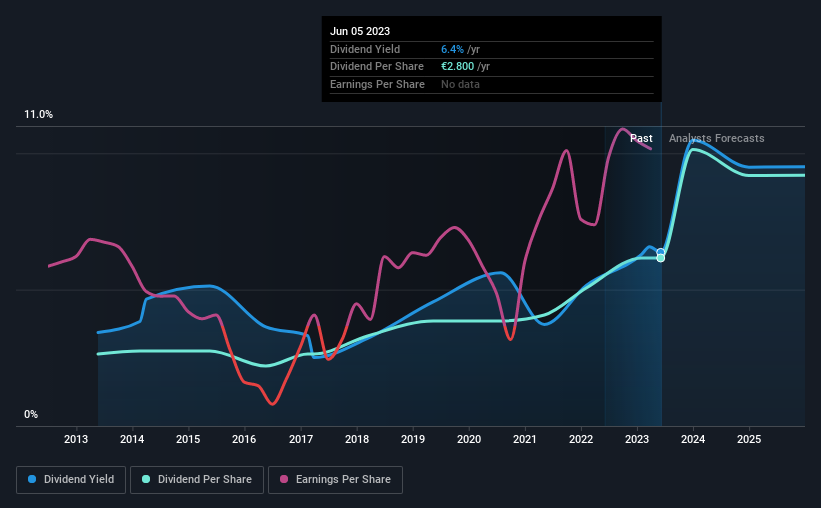The height and width of the screenshot is (508, 821).
Task: Click the Analysts Forecasts label
Action: coord(717,138)
